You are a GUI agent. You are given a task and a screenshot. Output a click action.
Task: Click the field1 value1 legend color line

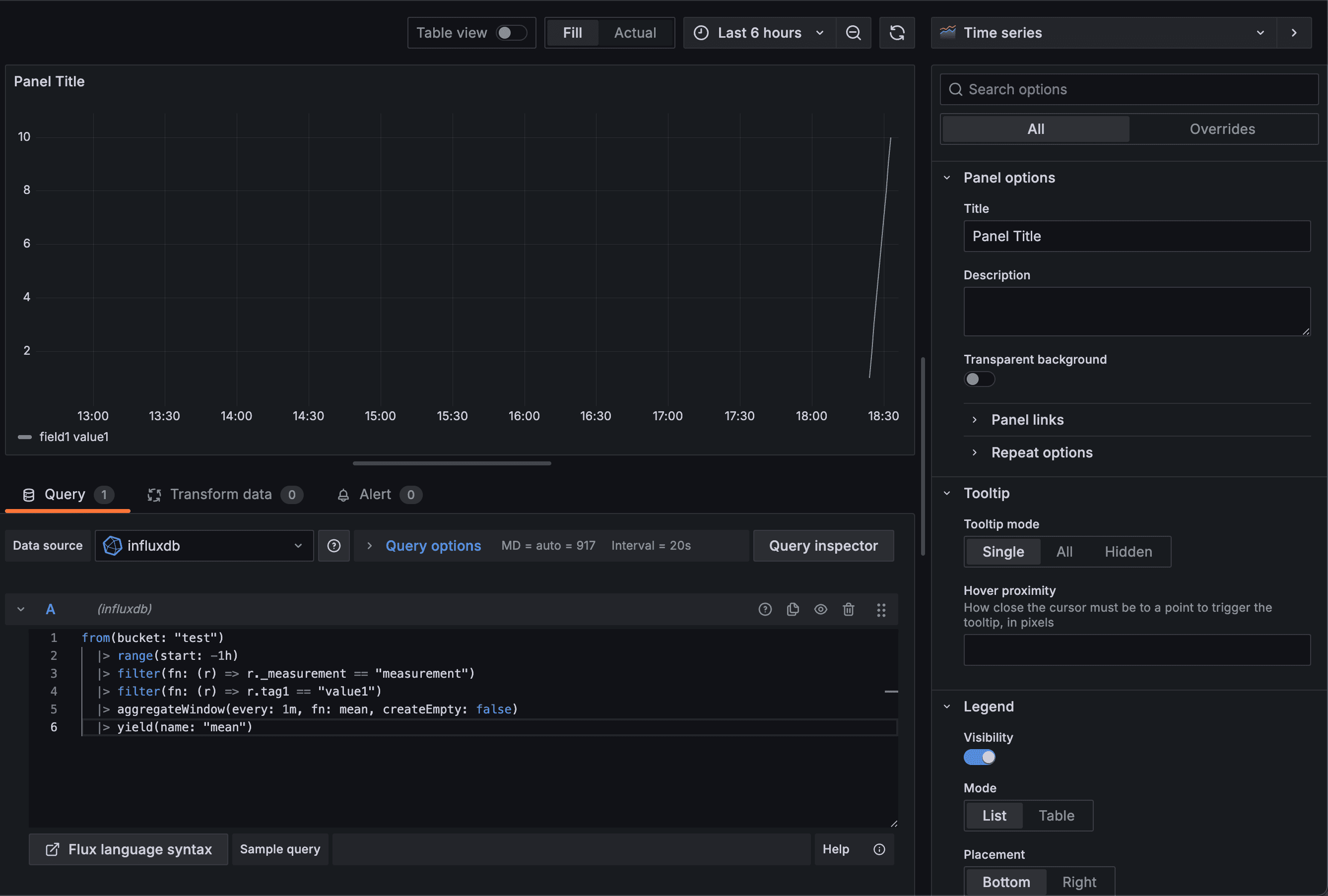coord(25,437)
